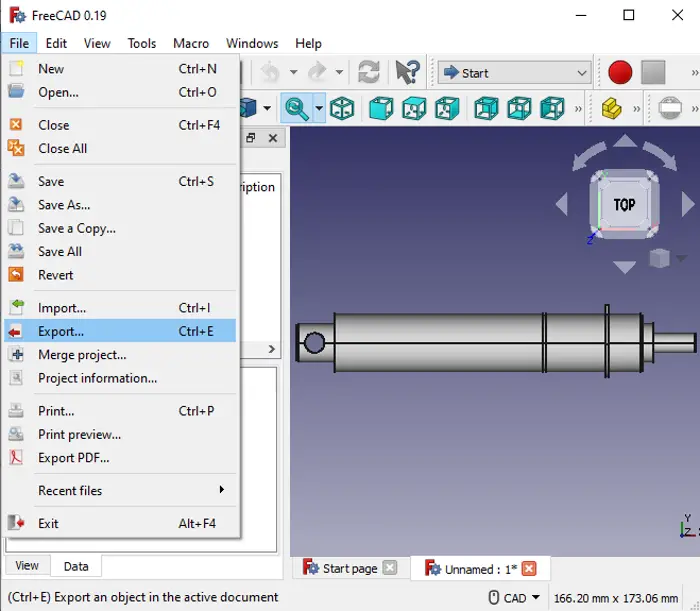The height and width of the screenshot is (611, 700).
Task: Click the Export PDF icon
Action: [x=16, y=457]
